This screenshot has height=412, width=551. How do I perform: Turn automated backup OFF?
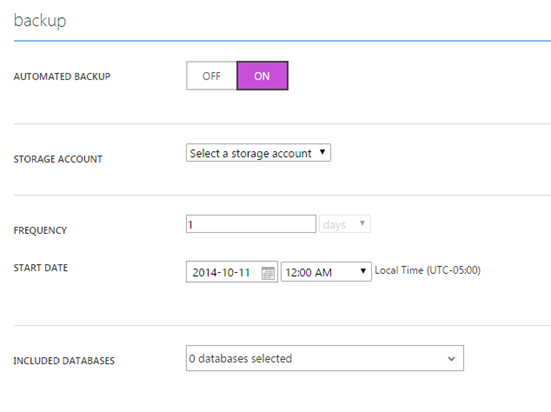tap(211, 76)
